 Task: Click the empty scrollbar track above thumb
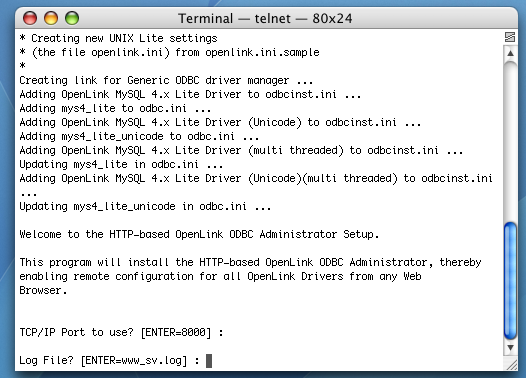click(x=510, y=141)
